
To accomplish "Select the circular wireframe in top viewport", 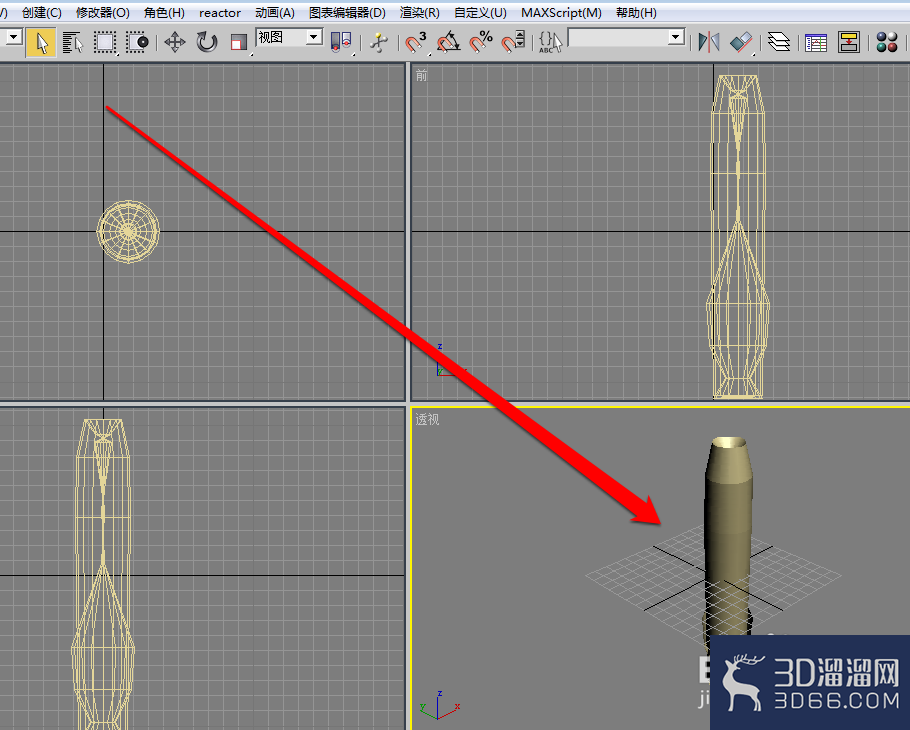I will click(128, 232).
